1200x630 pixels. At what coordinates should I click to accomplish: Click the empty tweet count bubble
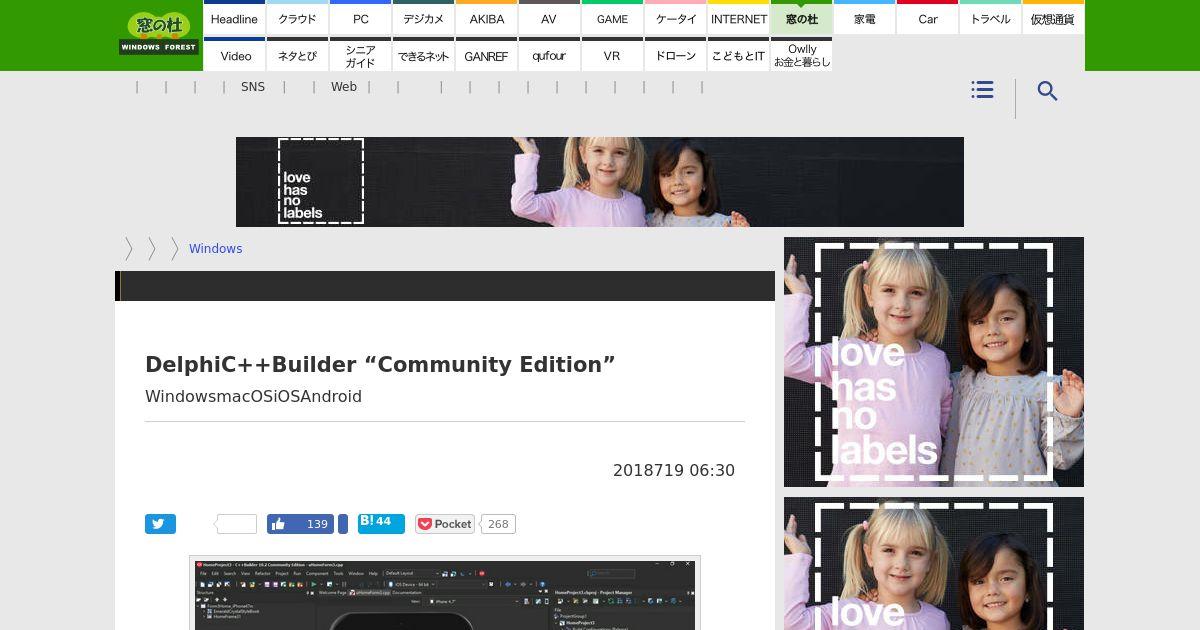(x=236, y=524)
